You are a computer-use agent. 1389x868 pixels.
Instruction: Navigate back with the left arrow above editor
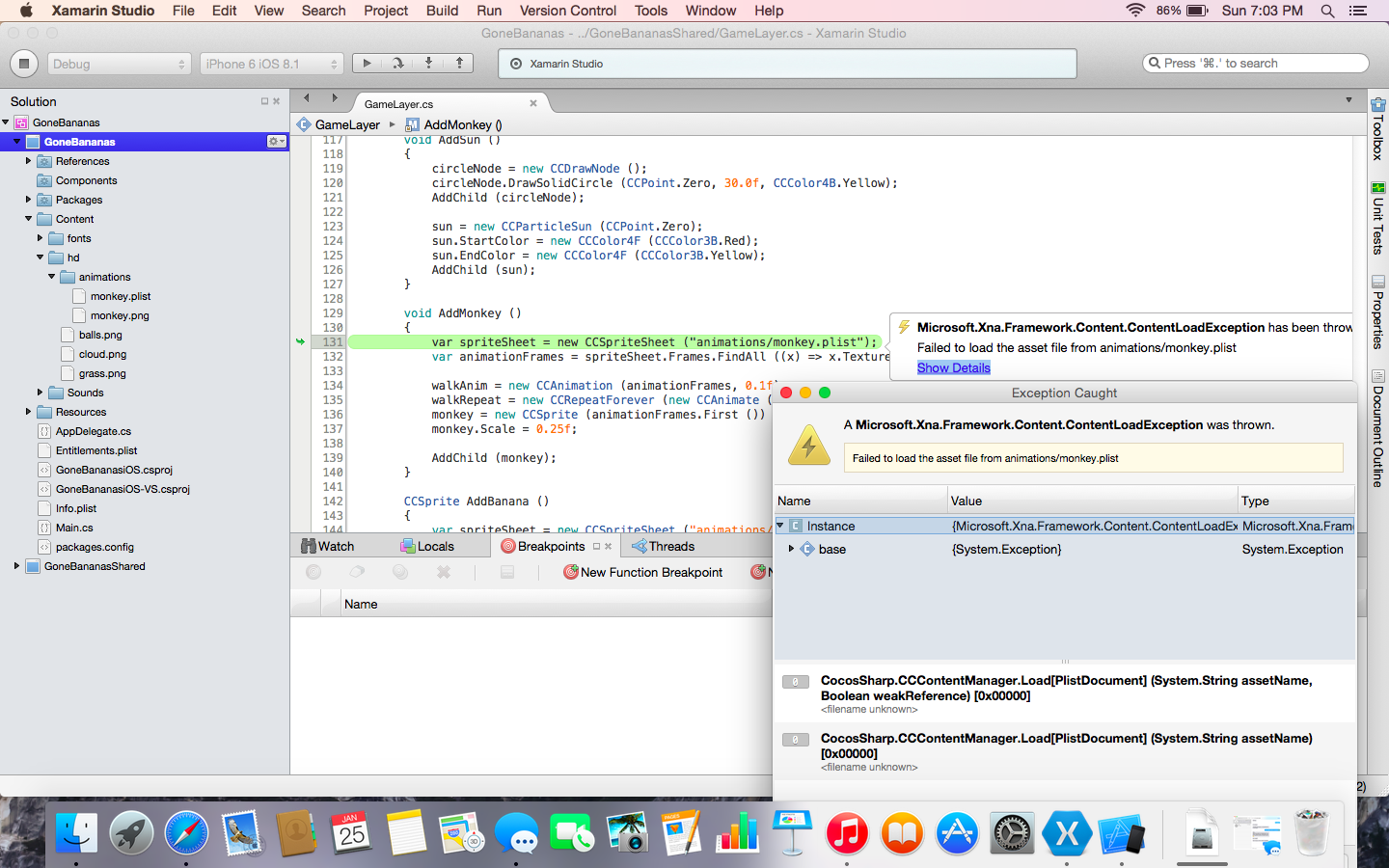(307, 98)
